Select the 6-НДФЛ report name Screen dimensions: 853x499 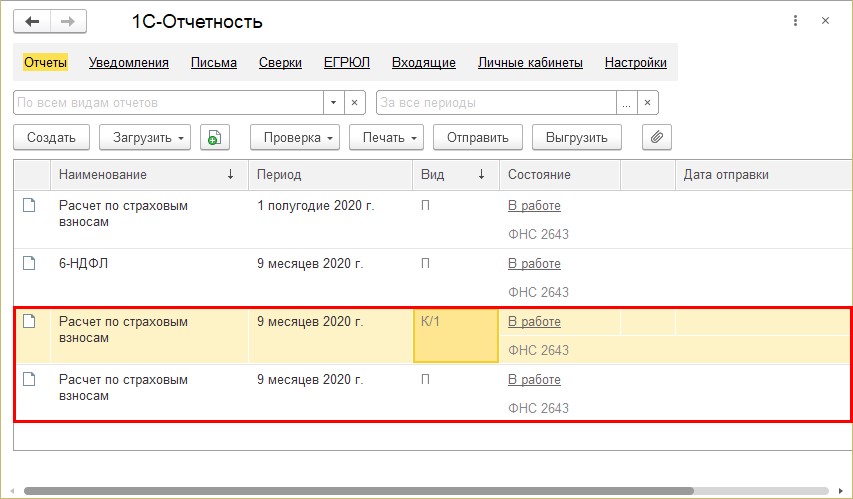click(x=83, y=263)
